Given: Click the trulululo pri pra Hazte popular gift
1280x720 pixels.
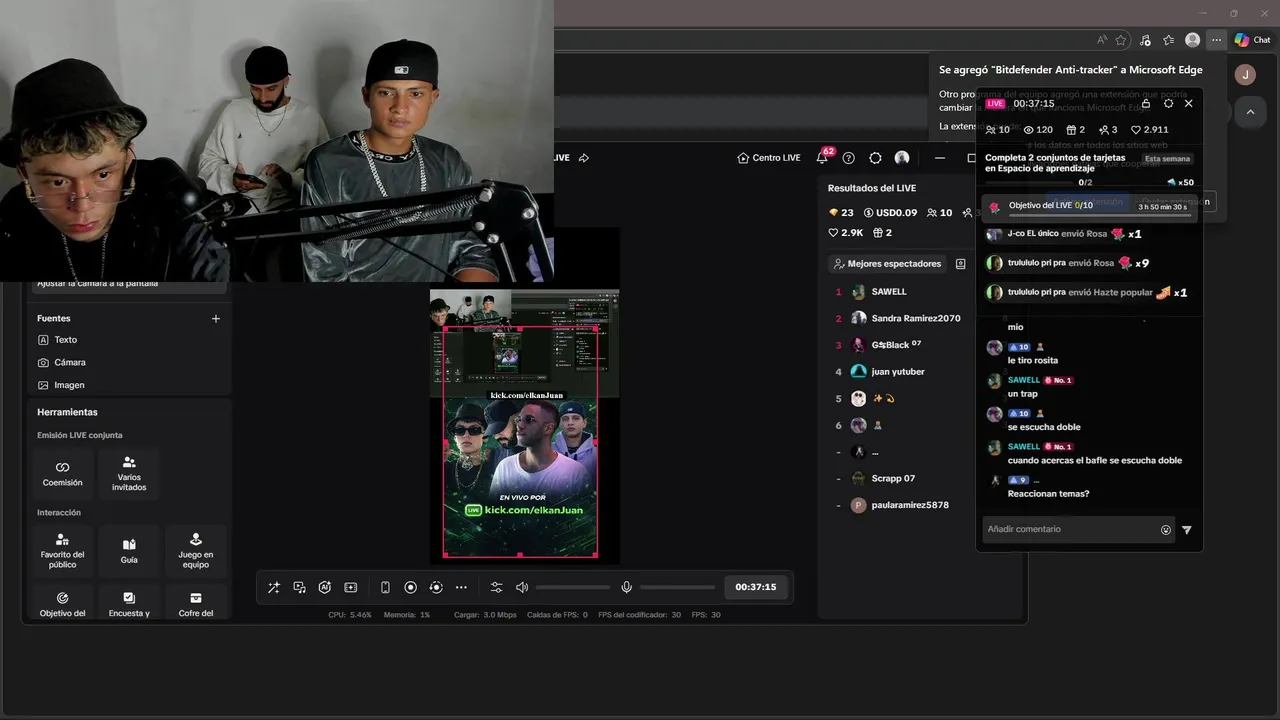Looking at the screenshot, I should point(1087,292).
